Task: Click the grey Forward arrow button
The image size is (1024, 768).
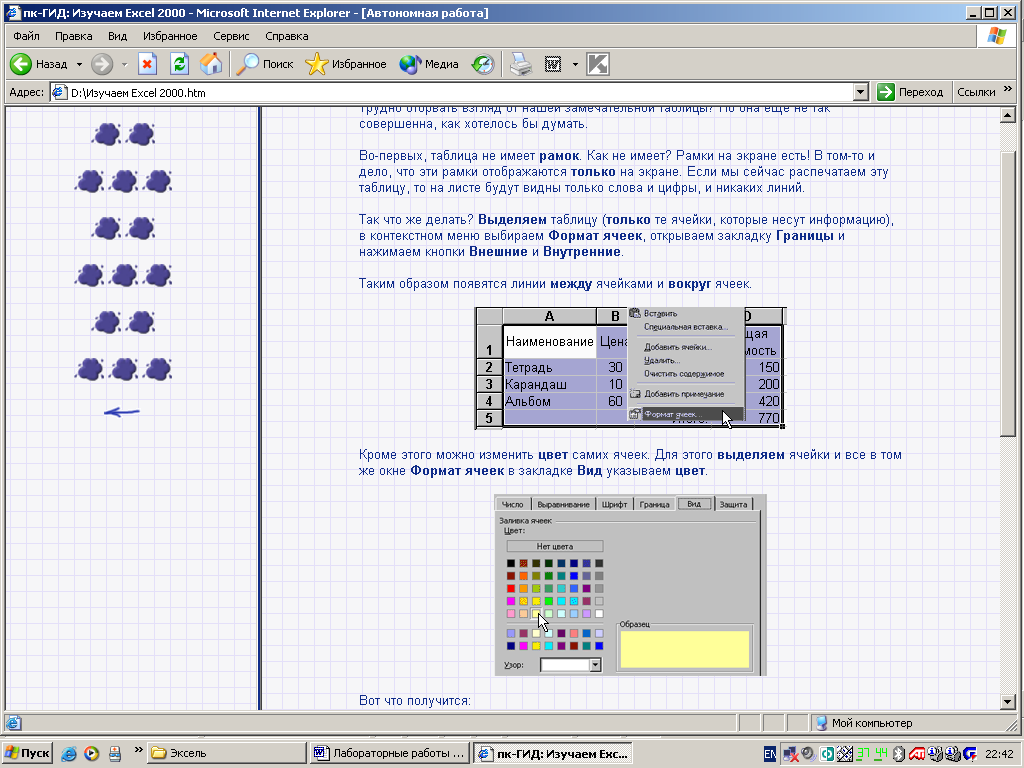Action: click(101, 64)
